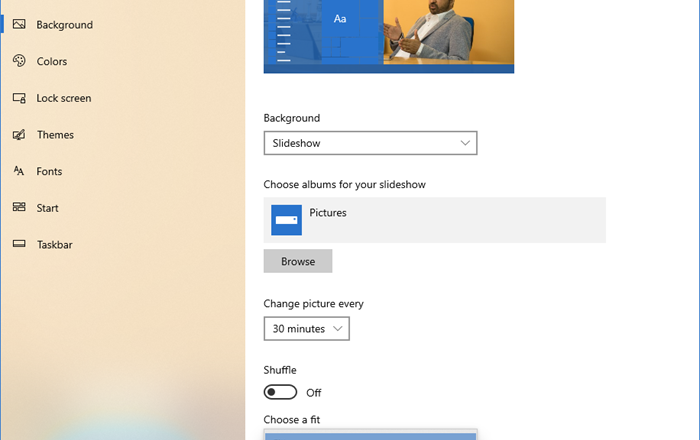The image size is (700, 440).
Task: Click the Start tiles icon
Action: 19,207
